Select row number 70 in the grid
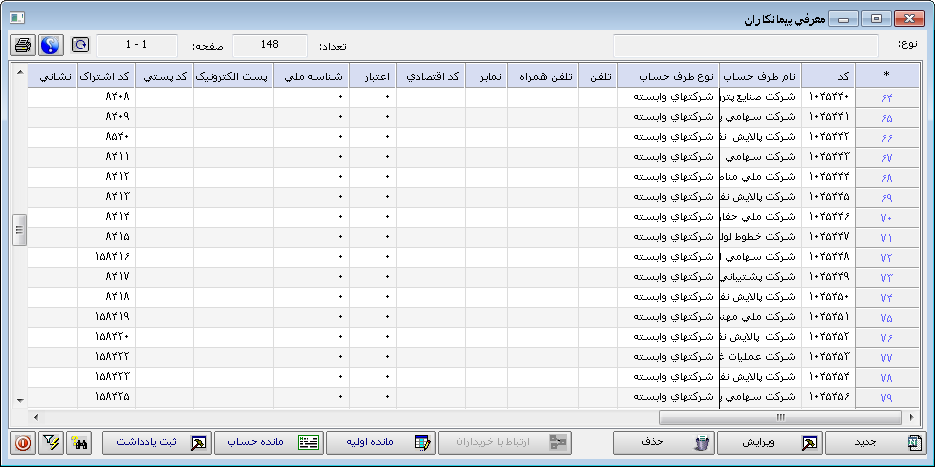 tap(886, 217)
